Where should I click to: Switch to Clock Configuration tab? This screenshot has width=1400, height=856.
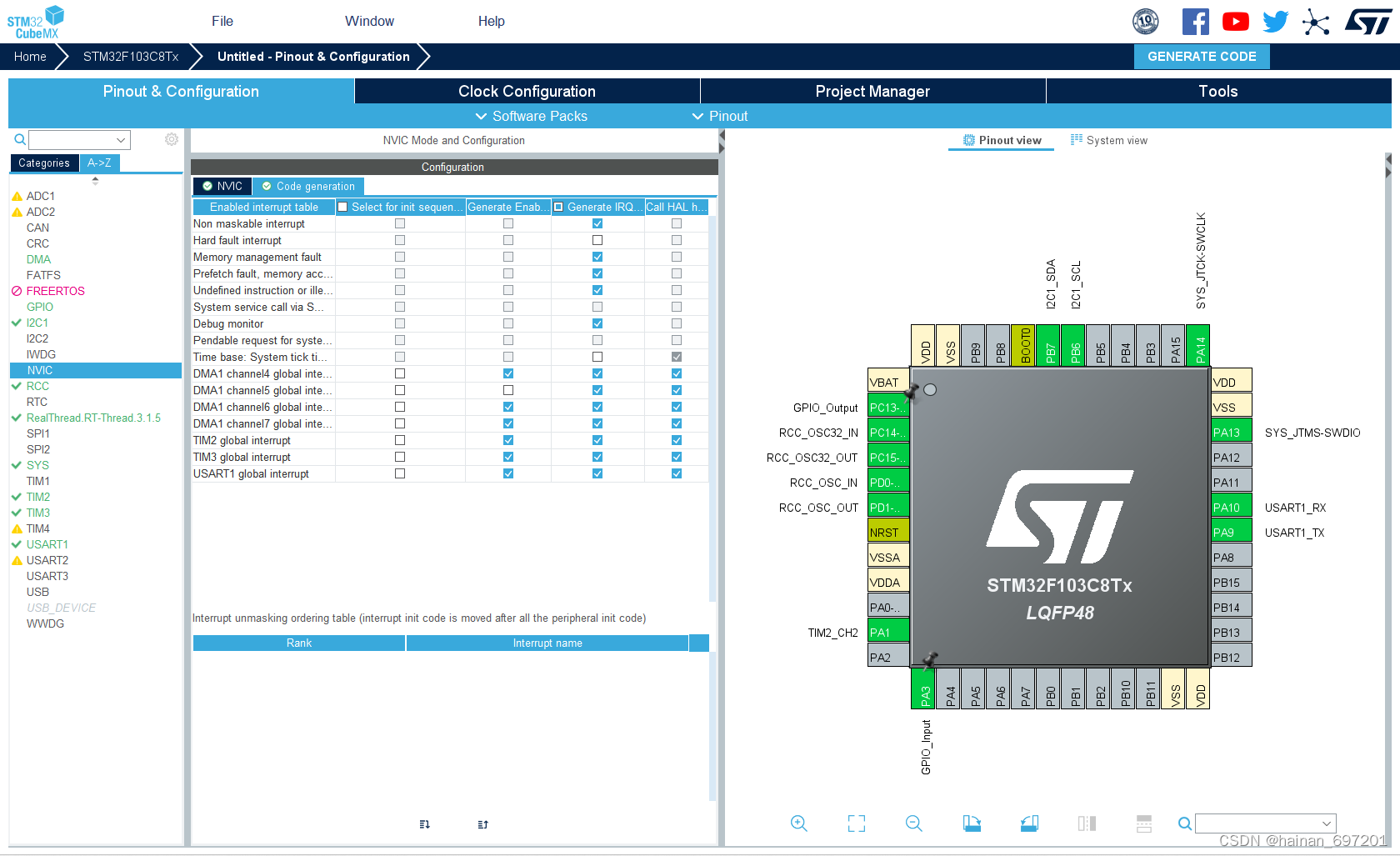click(x=527, y=92)
